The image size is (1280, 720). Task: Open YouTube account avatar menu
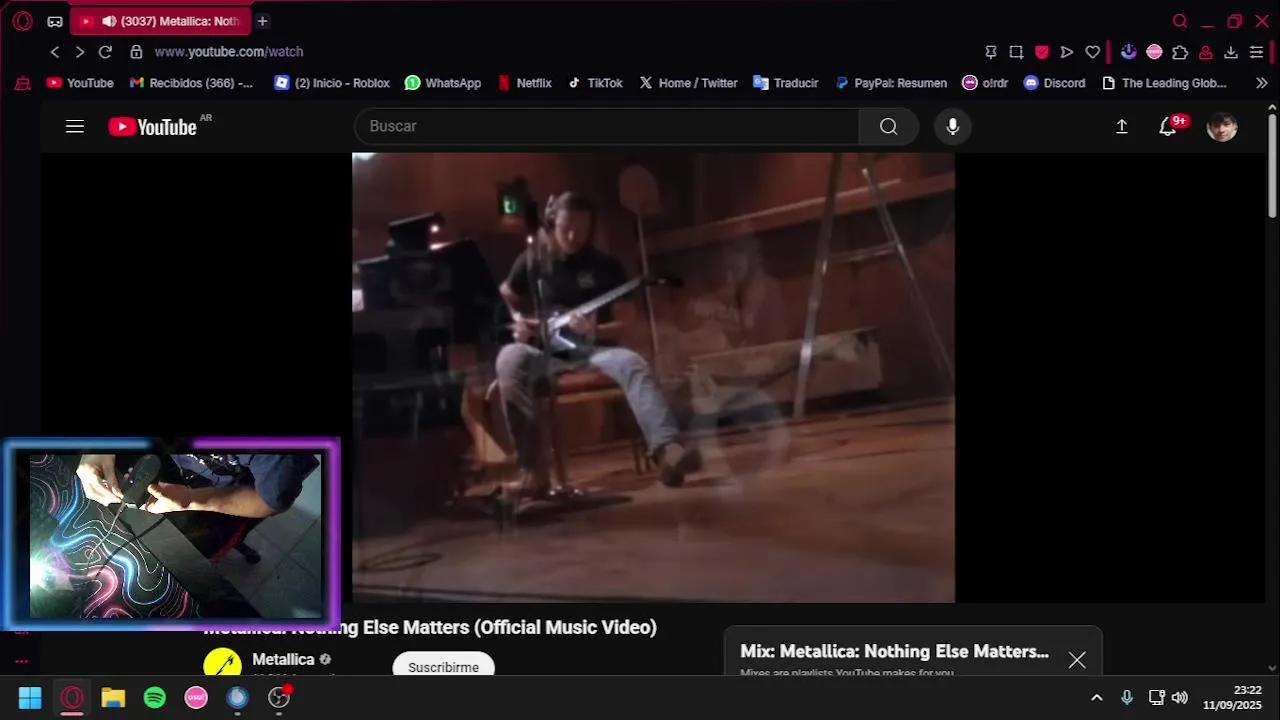(x=1222, y=126)
